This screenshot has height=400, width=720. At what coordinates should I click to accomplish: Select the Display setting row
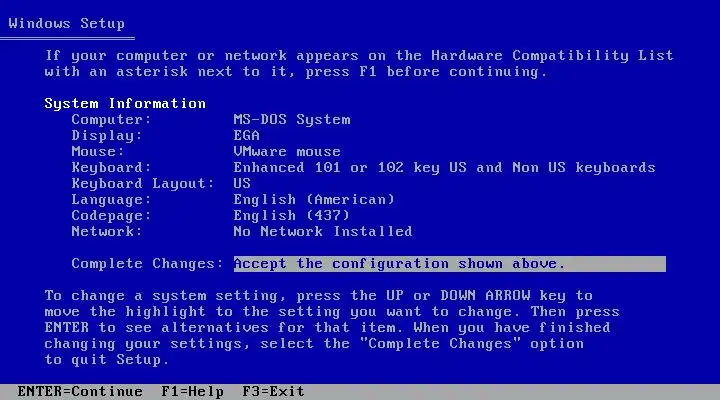point(165,135)
